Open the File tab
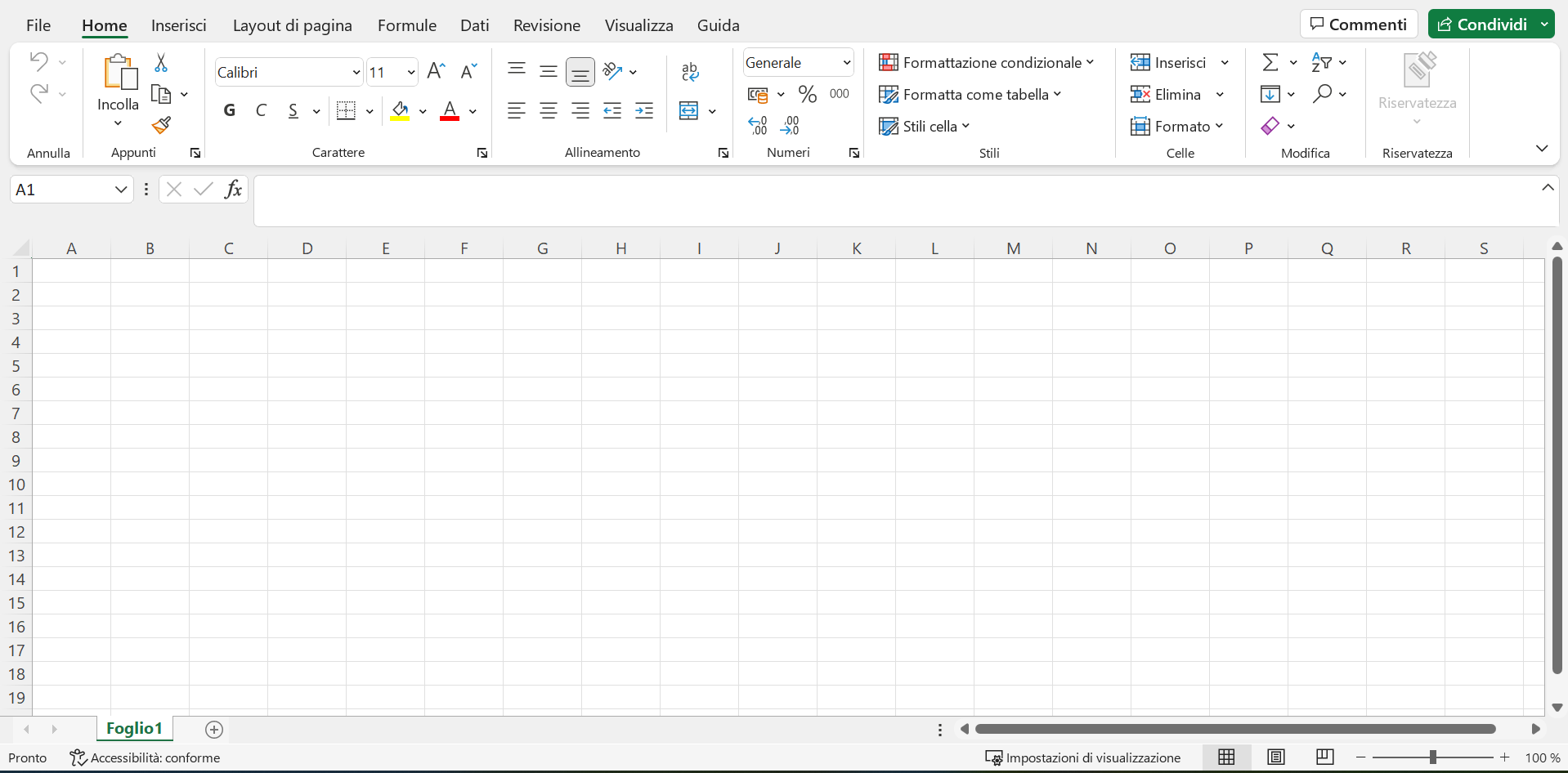The height and width of the screenshot is (773, 1568). (38, 25)
